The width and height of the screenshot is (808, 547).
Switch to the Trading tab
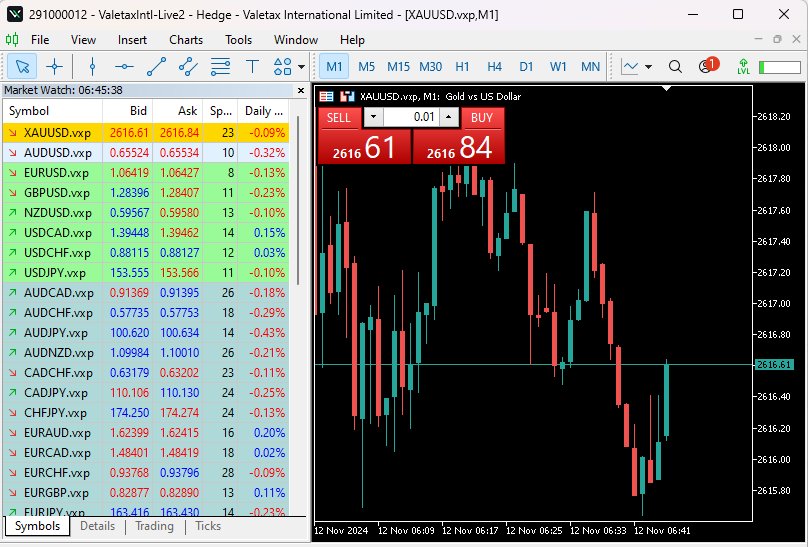[x=154, y=526]
